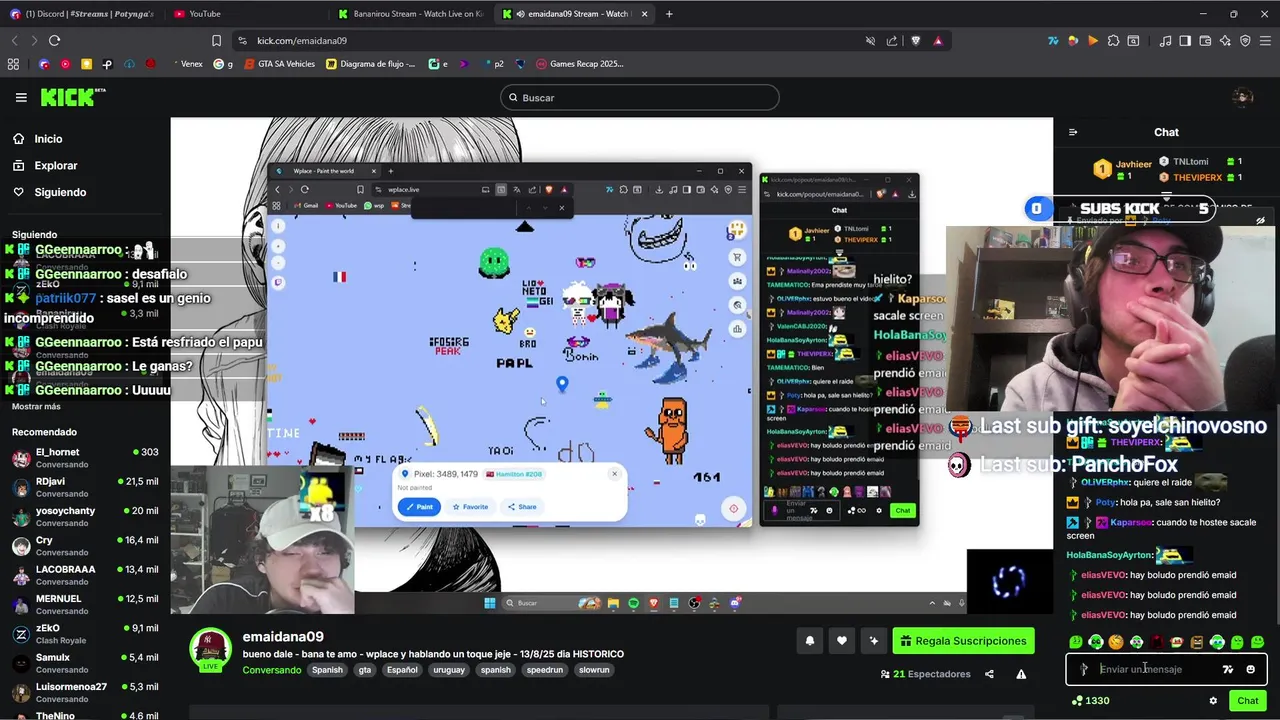Click the muted-tab audio icon in address bar
Image resolution: width=1280 pixels, height=720 pixels.
pos(870,40)
